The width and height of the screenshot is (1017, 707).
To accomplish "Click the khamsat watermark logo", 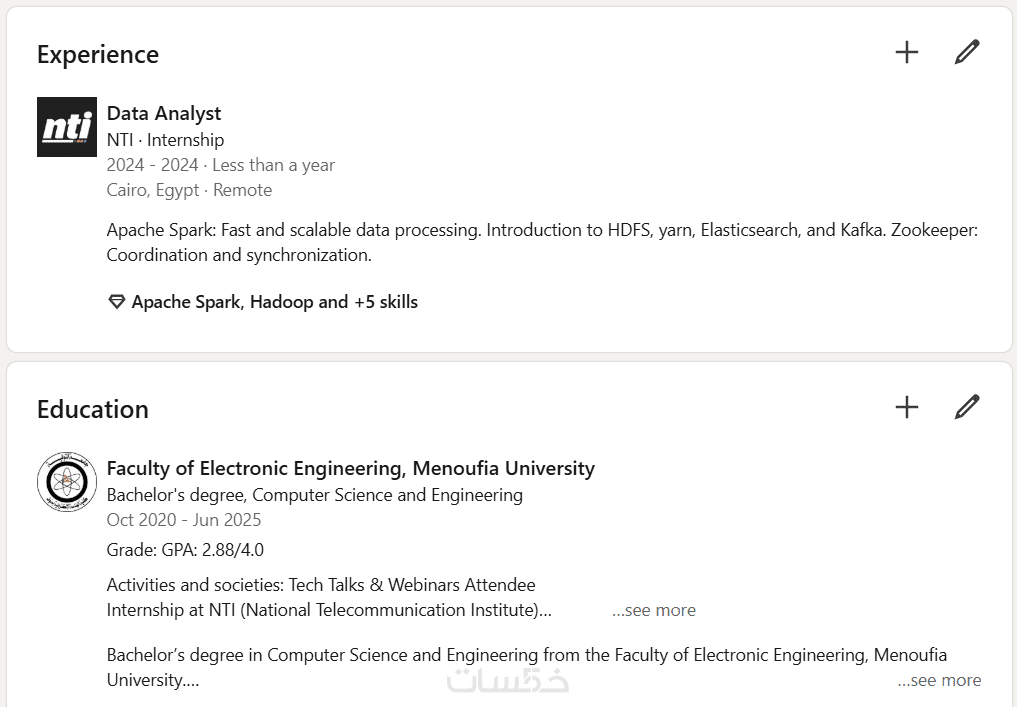I will (507, 680).
